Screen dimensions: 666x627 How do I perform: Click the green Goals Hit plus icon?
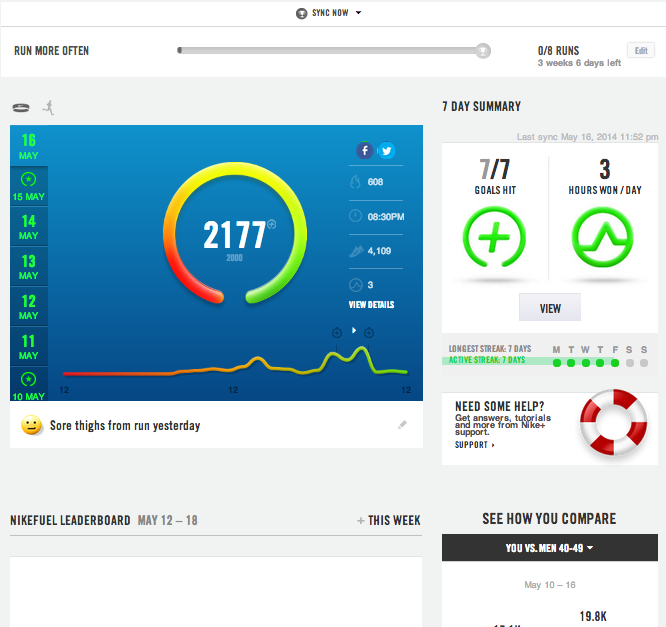point(494,237)
